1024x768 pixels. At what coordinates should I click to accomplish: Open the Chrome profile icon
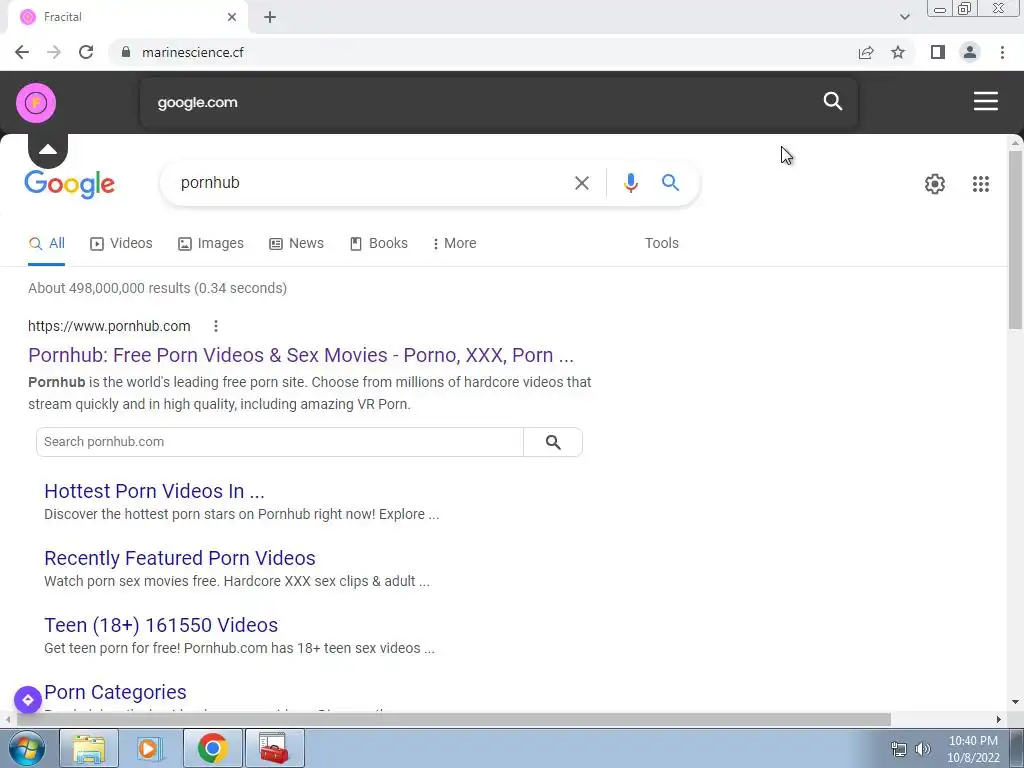pyautogui.click(x=970, y=52)
